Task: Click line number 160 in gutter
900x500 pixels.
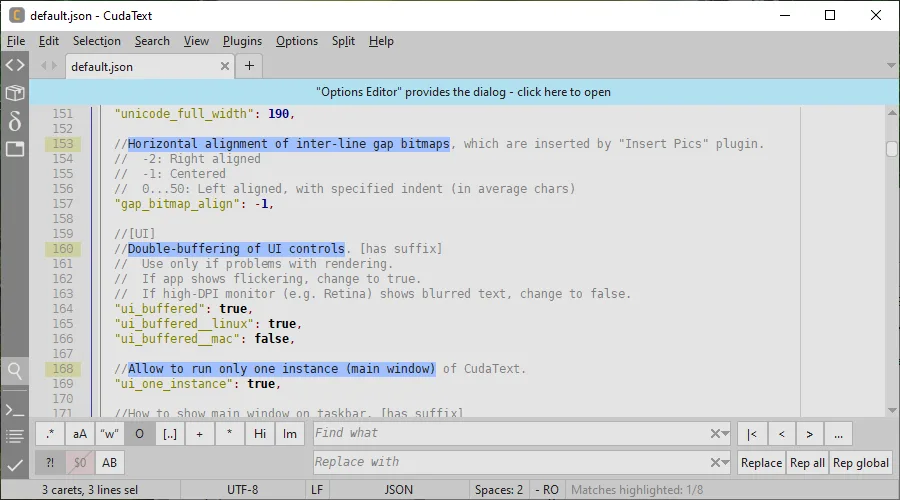Action: [x=63, y=249]
